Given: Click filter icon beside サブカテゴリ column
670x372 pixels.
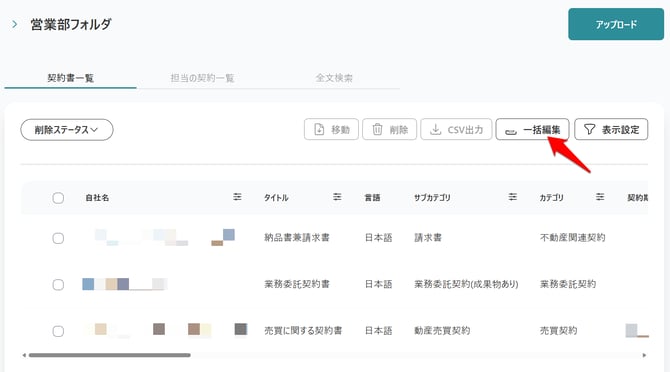Looking at the screenshot, I should [512, 197].
